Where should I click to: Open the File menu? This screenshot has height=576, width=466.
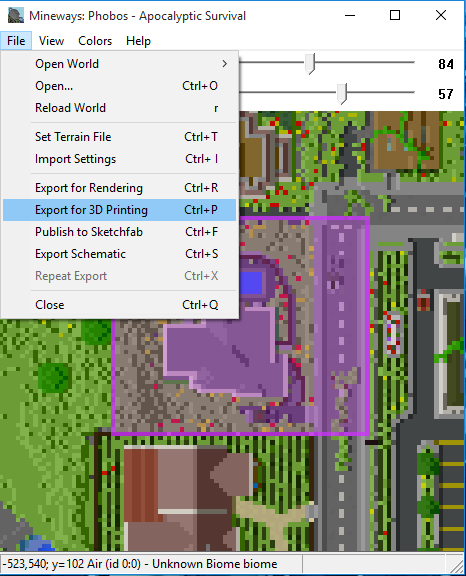16,41
